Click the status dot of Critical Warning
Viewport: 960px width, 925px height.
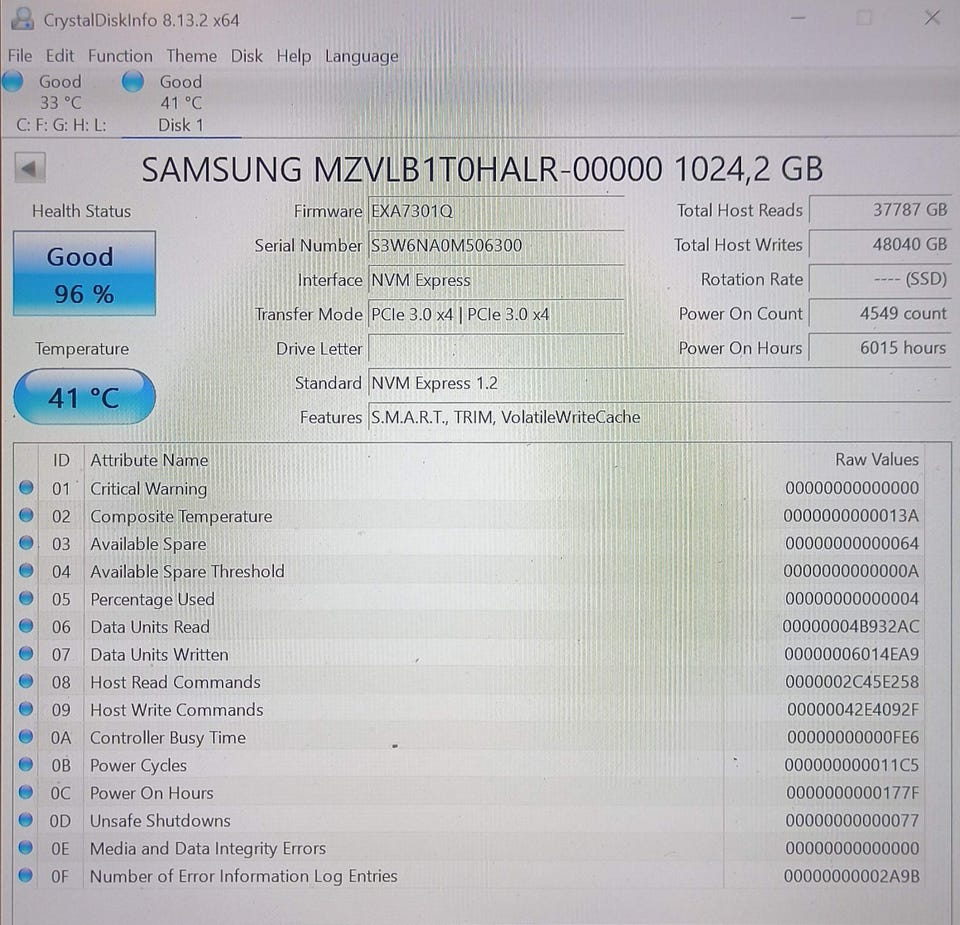(26, 487)
